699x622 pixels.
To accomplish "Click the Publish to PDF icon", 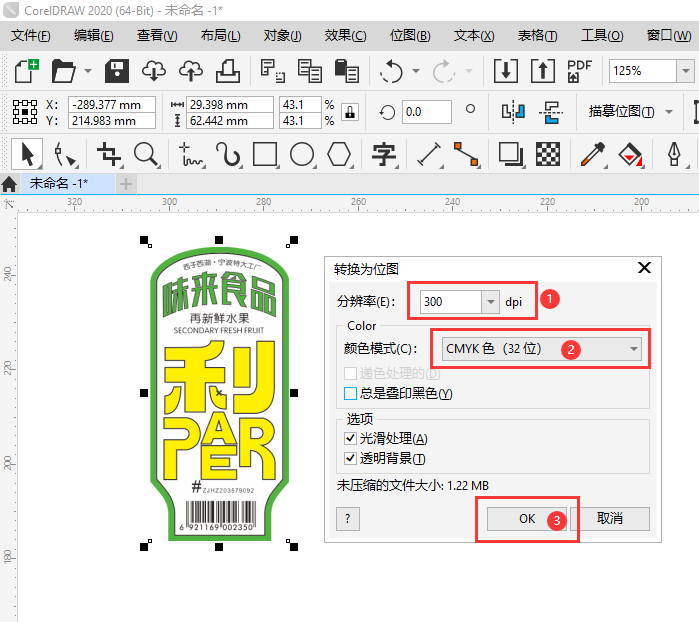I will coord(579,71).
